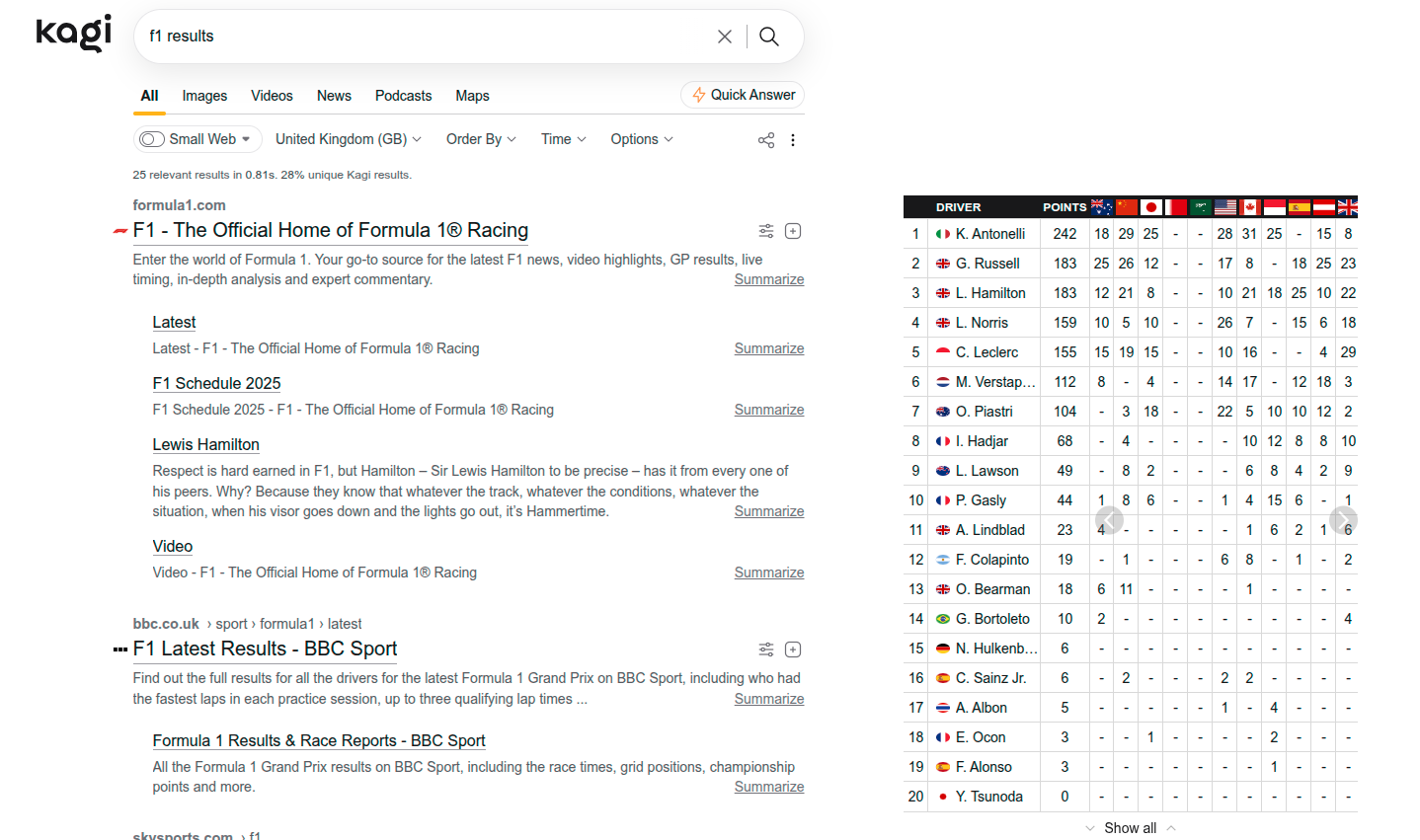This screenshot has width=1420, height=840.
Task: Show next races with the right arrow
Action: [1343, 520]
